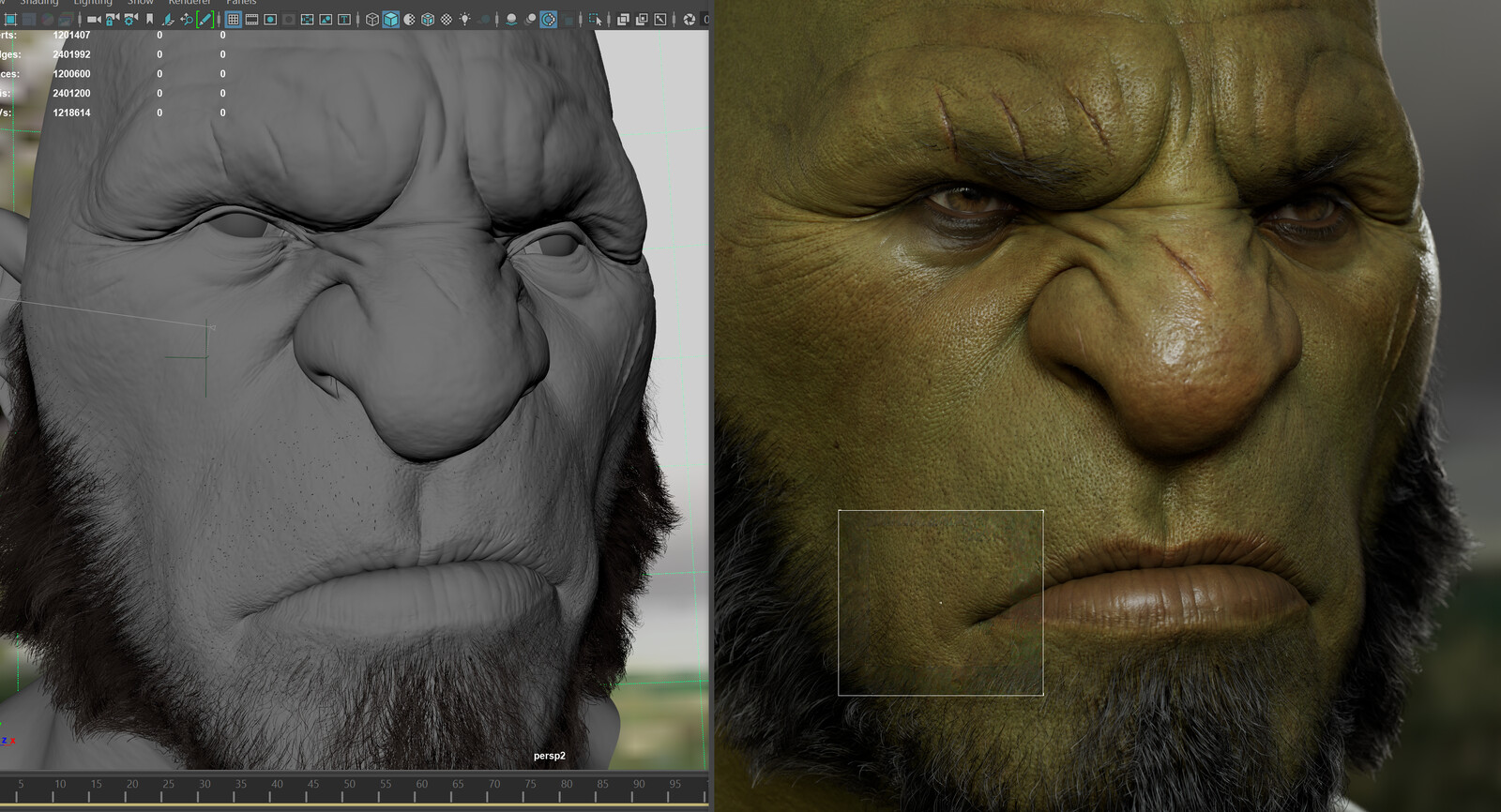Open the Panels menu
Viewport: 1501px width, 812px height.
[241, 3]
